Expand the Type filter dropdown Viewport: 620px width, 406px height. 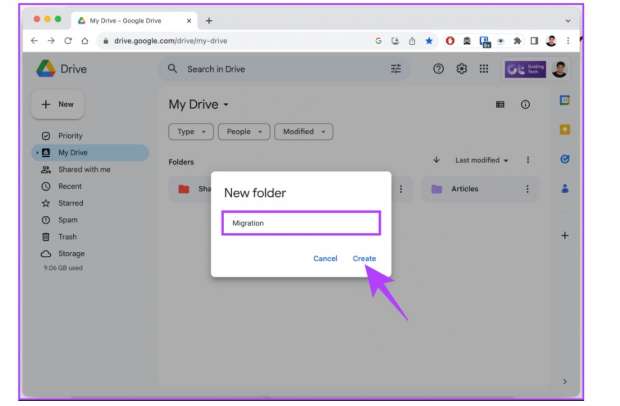tap(191, 132)
